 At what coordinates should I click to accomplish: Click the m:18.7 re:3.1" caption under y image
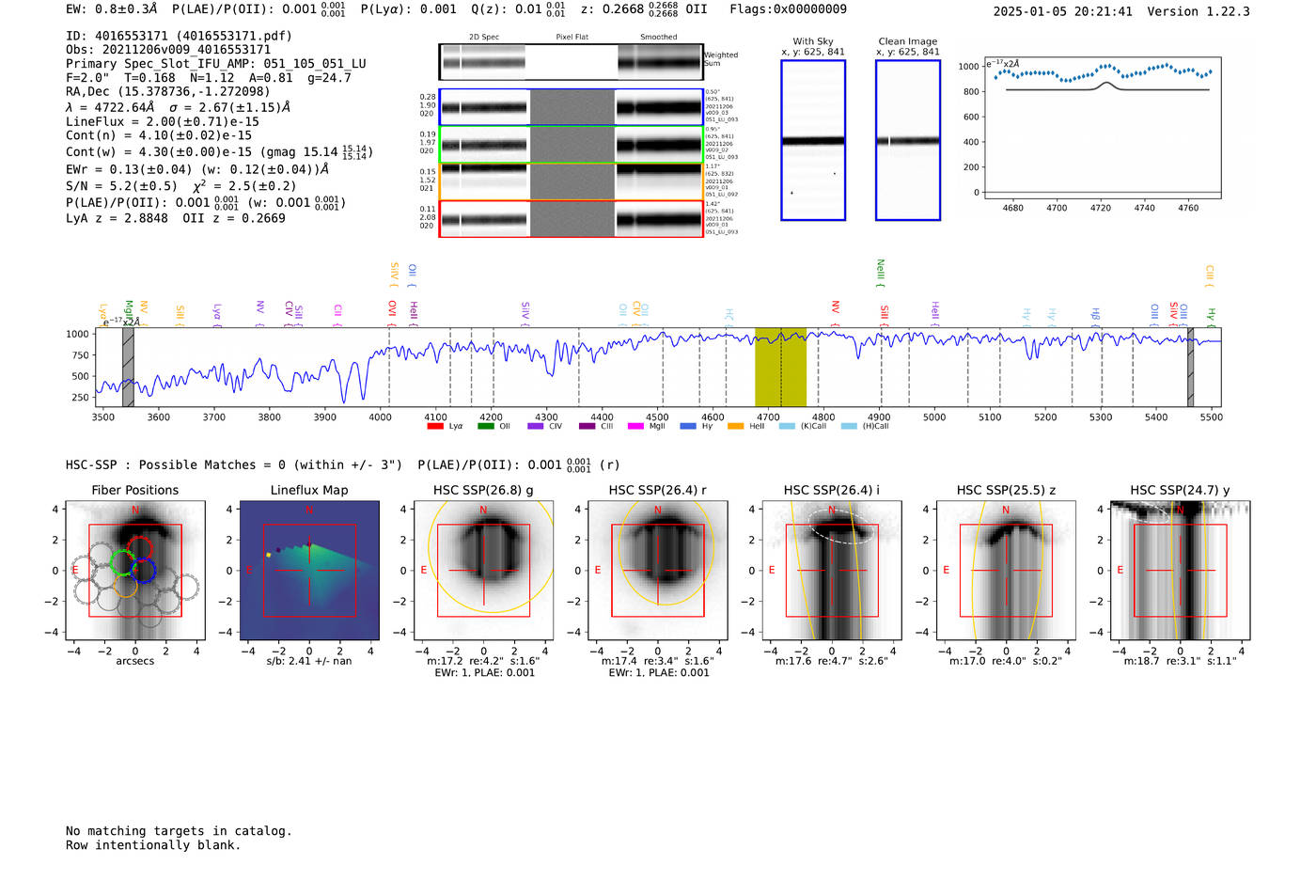[1181, 661]
